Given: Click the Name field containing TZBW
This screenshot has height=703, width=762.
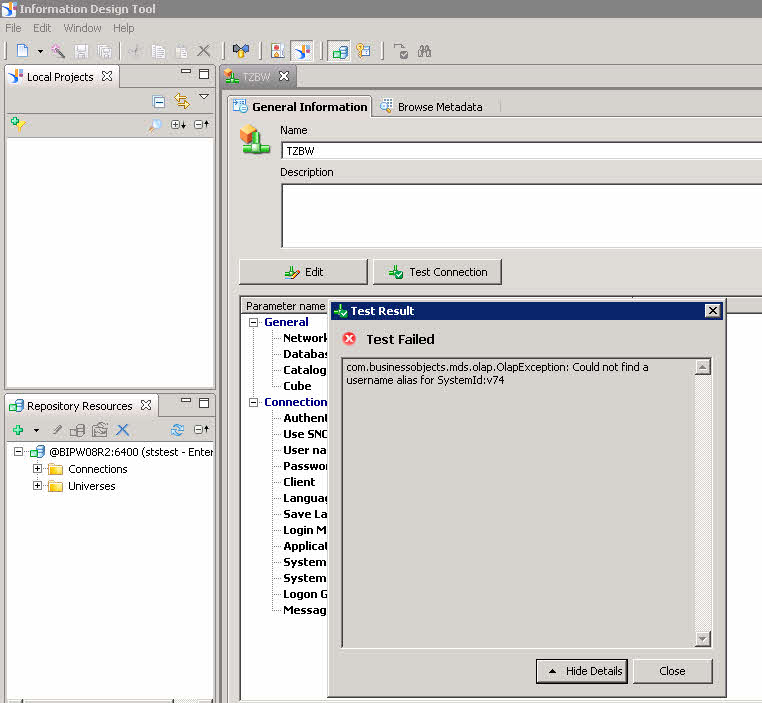Looking at the screenshot, I should click(521, 151).
